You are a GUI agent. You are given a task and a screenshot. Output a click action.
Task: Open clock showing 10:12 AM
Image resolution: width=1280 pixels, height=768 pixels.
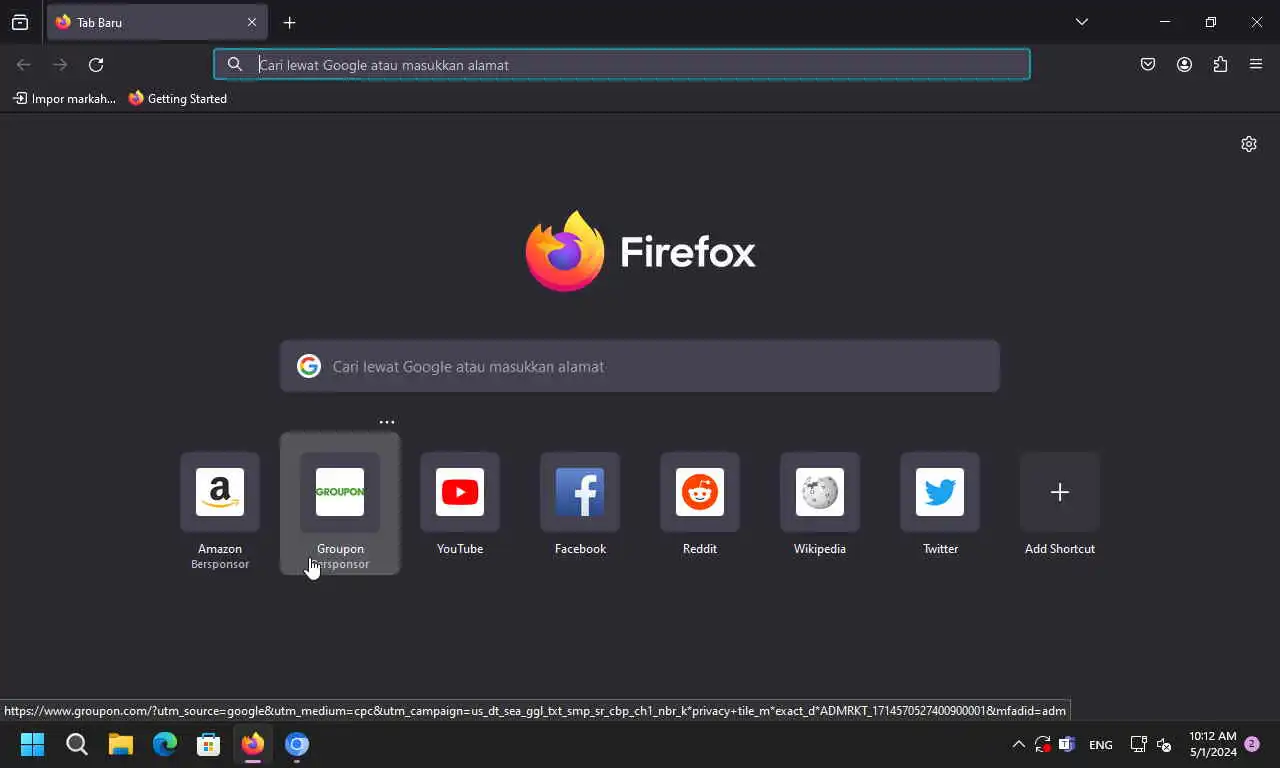coord(1213,744)
